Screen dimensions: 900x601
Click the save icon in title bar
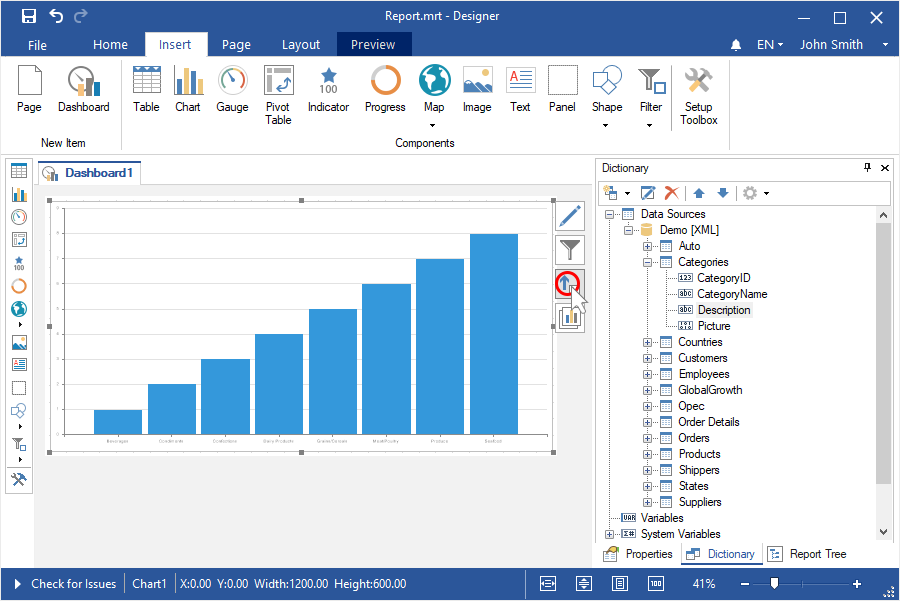pyautogui.click(x=29, y=16)
